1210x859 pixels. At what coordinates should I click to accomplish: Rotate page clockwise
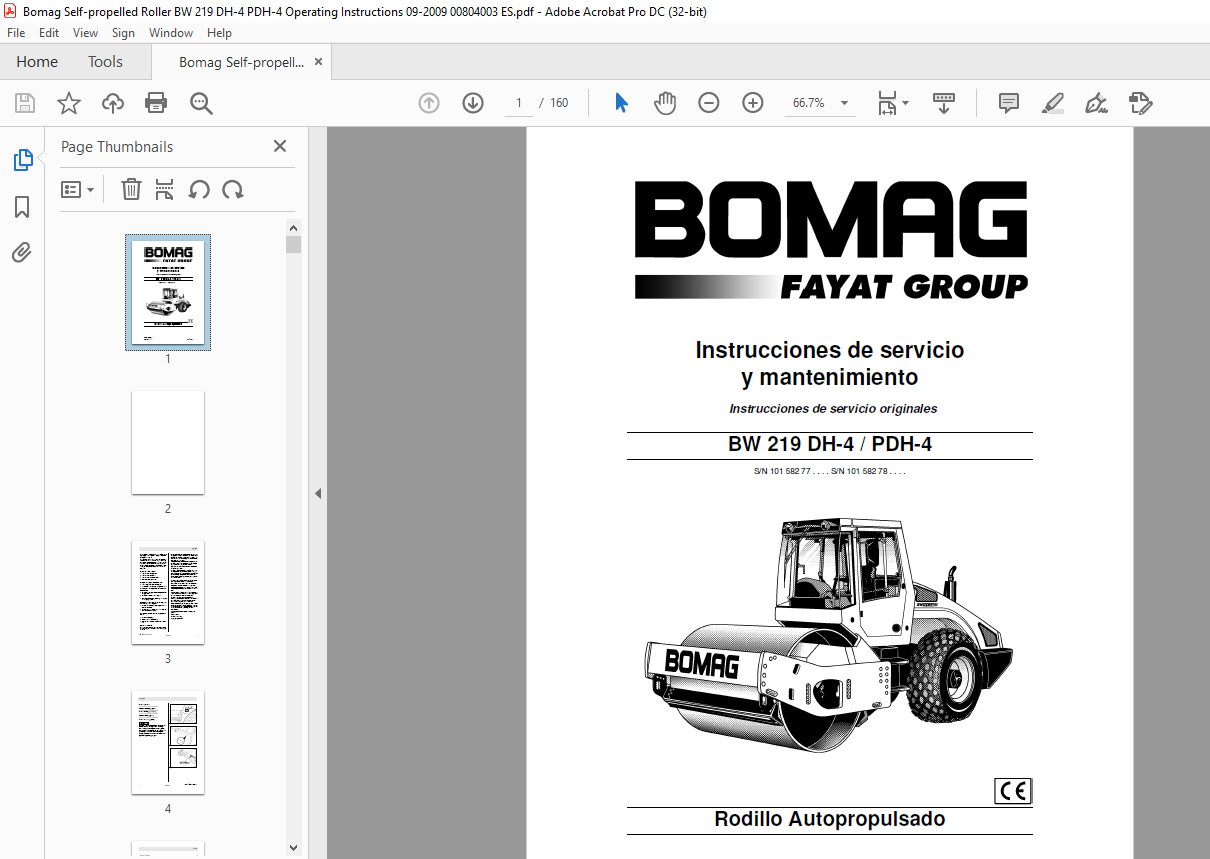233,189
